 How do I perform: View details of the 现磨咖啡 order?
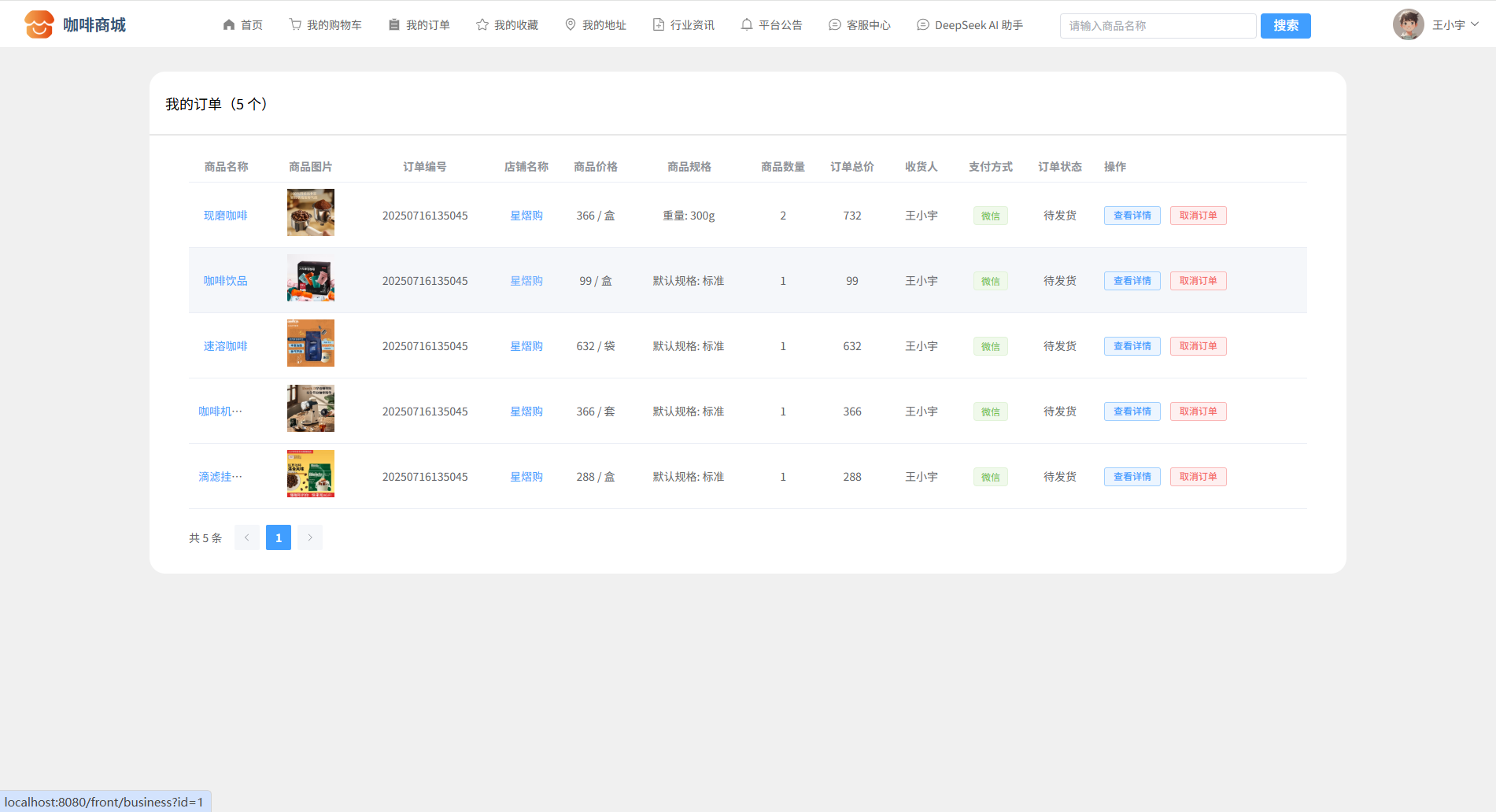[x=1132, y=216]
